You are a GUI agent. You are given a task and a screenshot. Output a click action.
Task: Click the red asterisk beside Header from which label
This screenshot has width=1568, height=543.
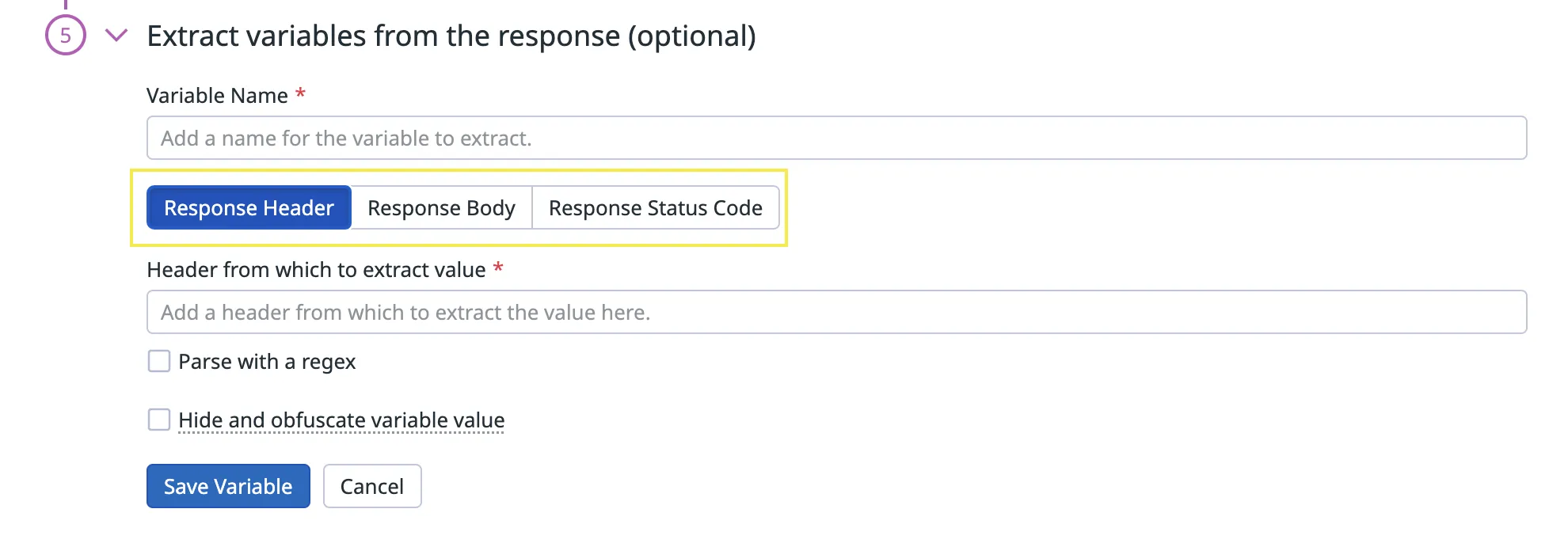pos(498,268)
